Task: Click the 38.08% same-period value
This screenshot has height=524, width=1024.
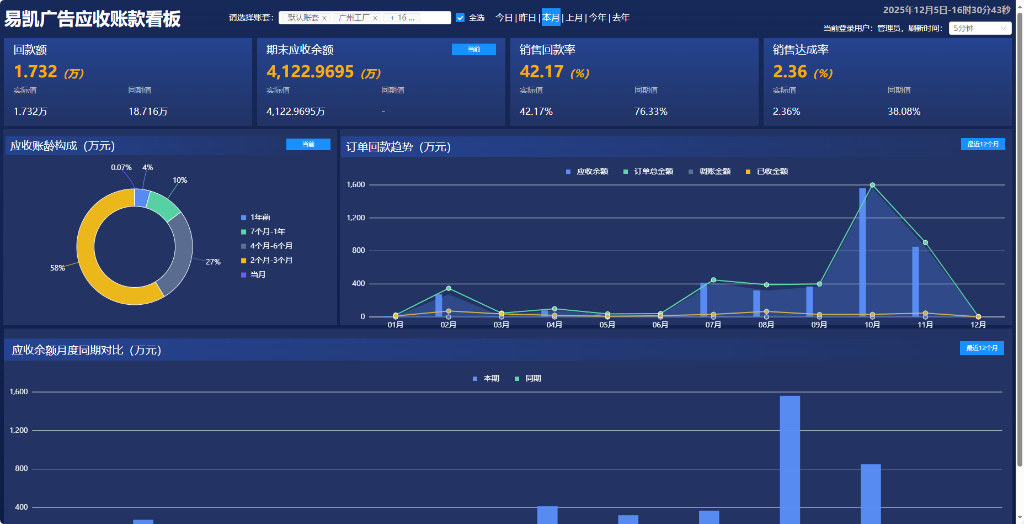Action: coord(904,112)
